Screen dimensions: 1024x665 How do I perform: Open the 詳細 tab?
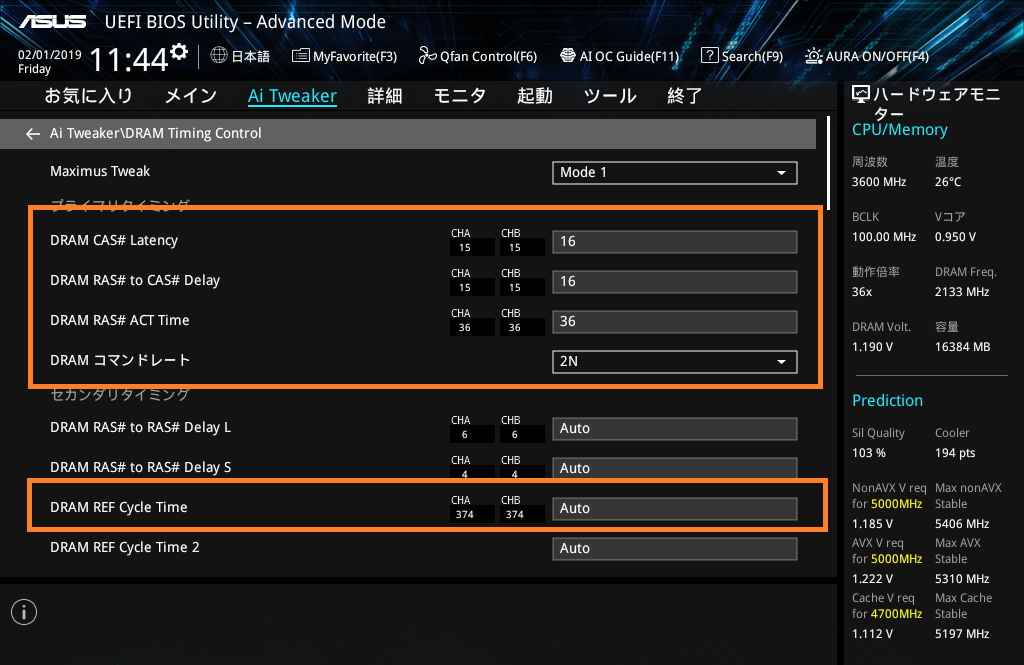[385, 96]
